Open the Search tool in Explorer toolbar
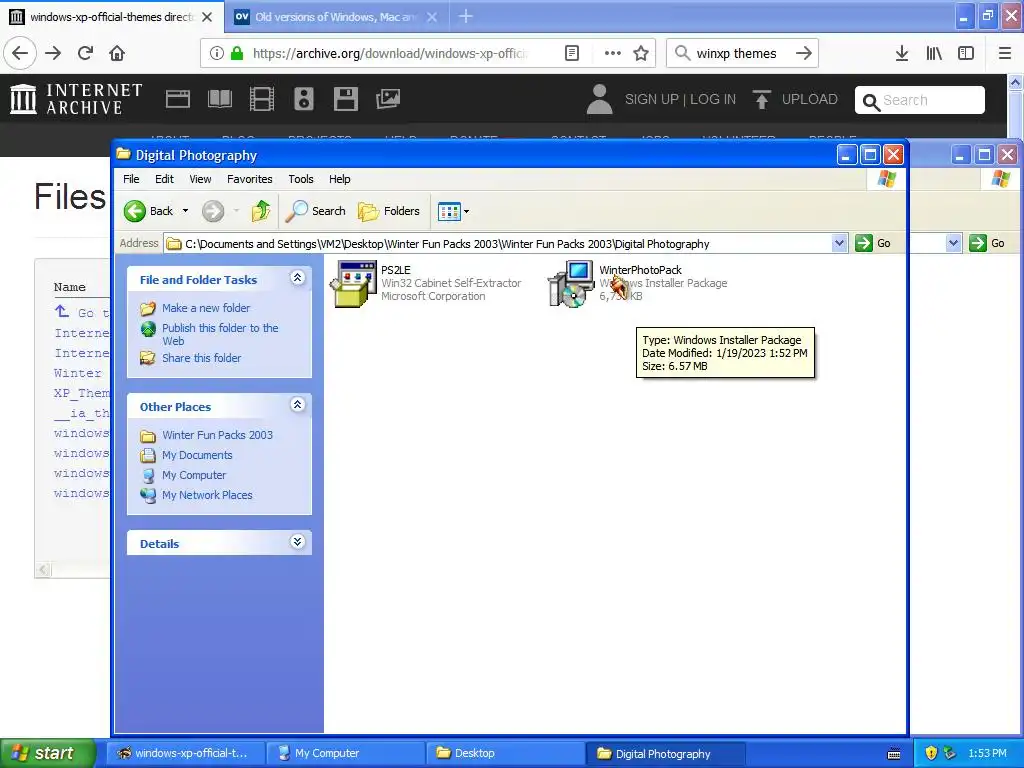1024x768 pixels. [315, 211]
